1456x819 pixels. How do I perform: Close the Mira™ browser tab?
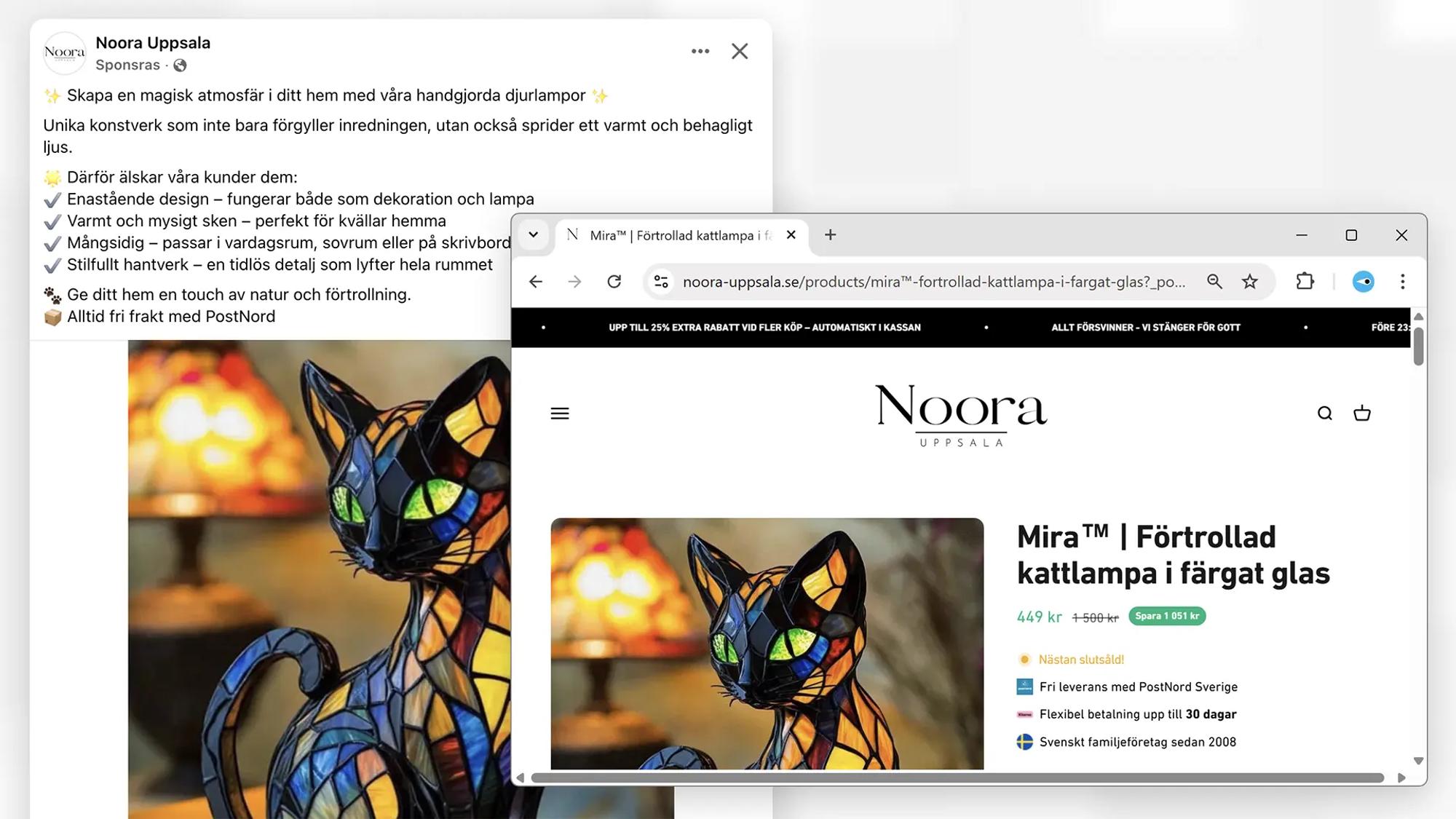[x=791, y=235]
